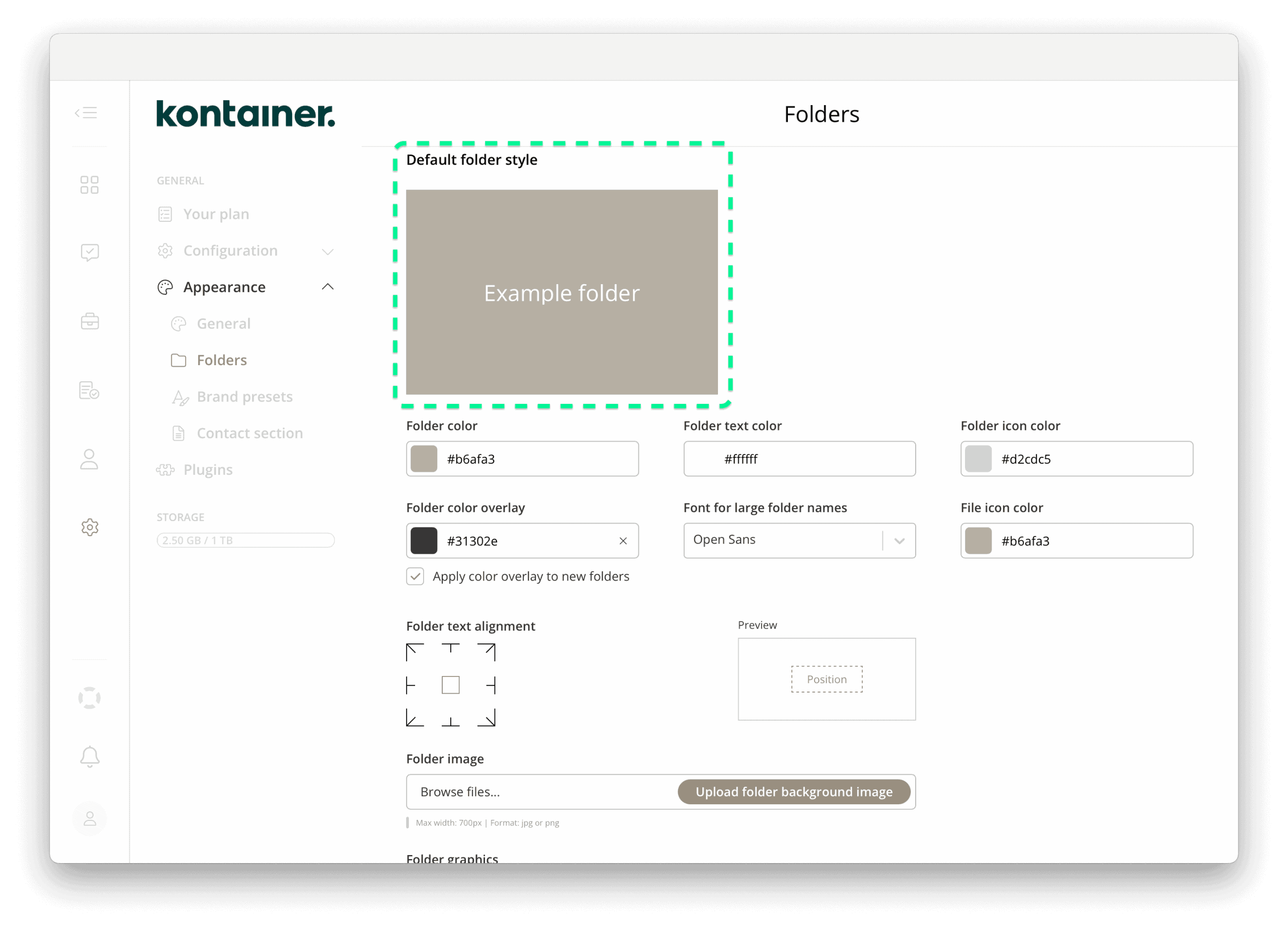Select the approvals chat-check icon in sidebar
1288x929 pixels.
[89, 252]
